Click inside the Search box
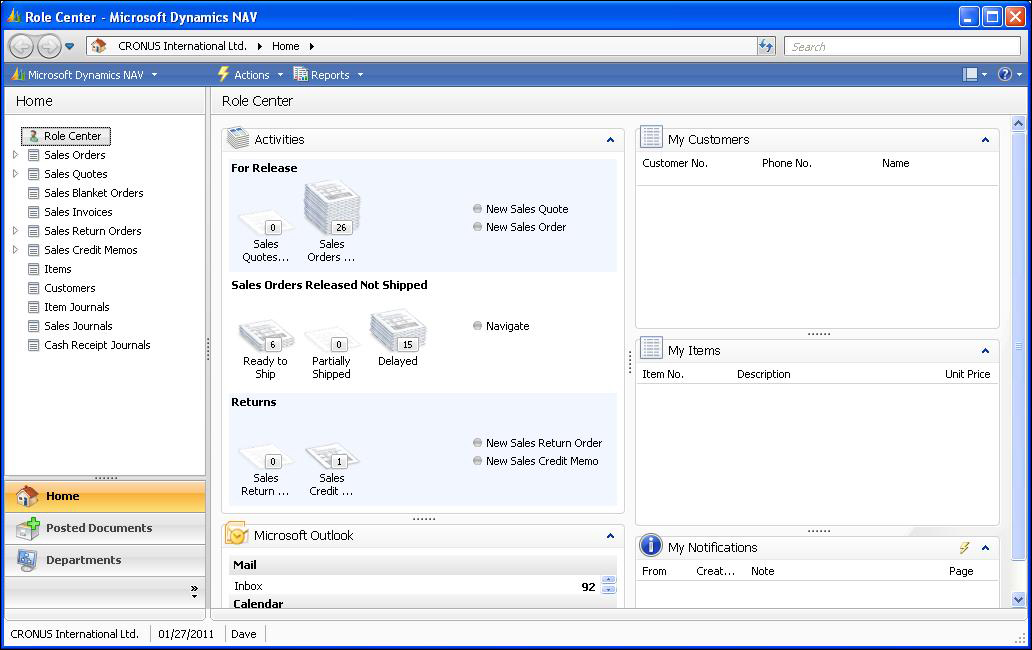 [x=902, y=47]
